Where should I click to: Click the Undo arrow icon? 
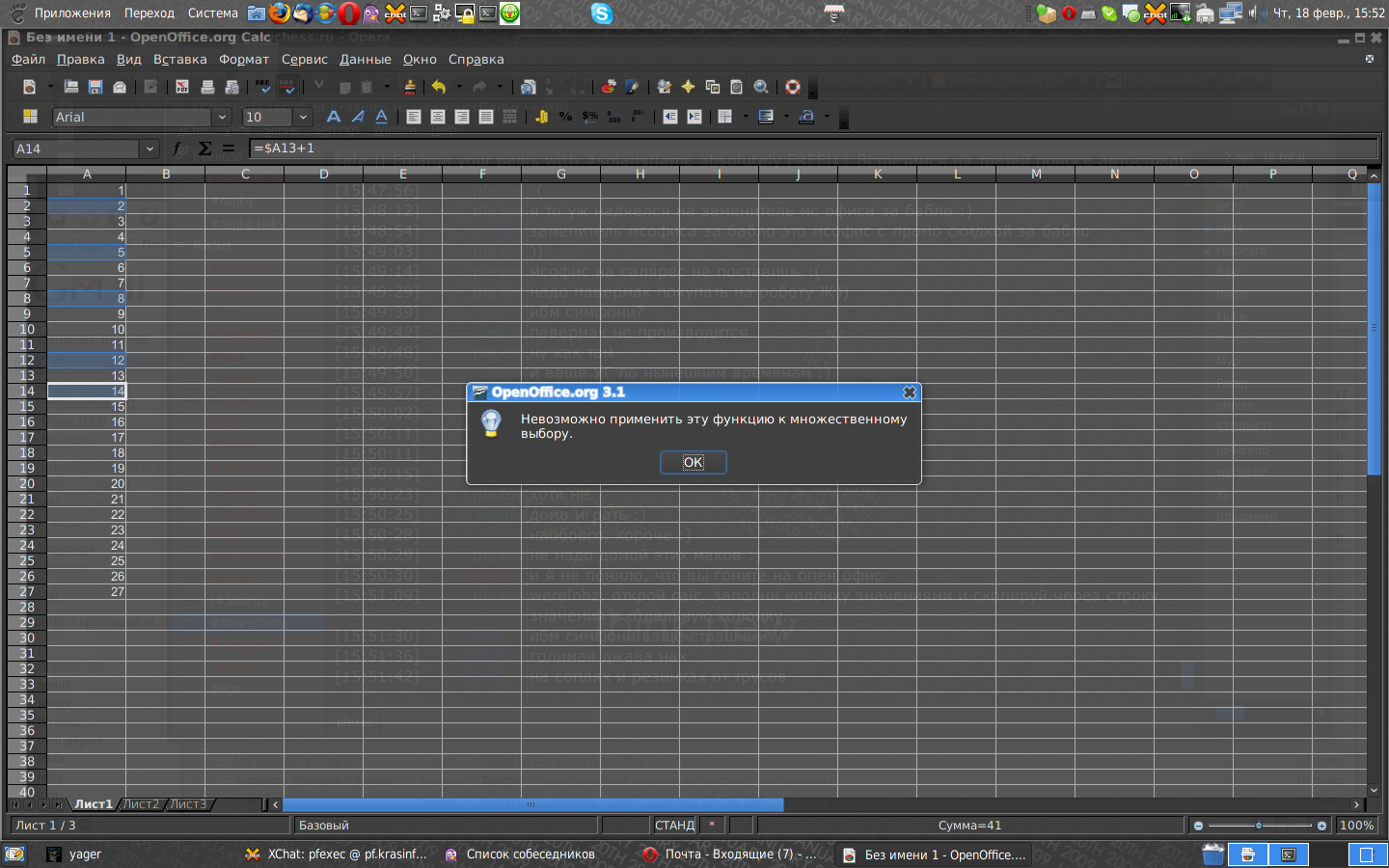[439, 87]
